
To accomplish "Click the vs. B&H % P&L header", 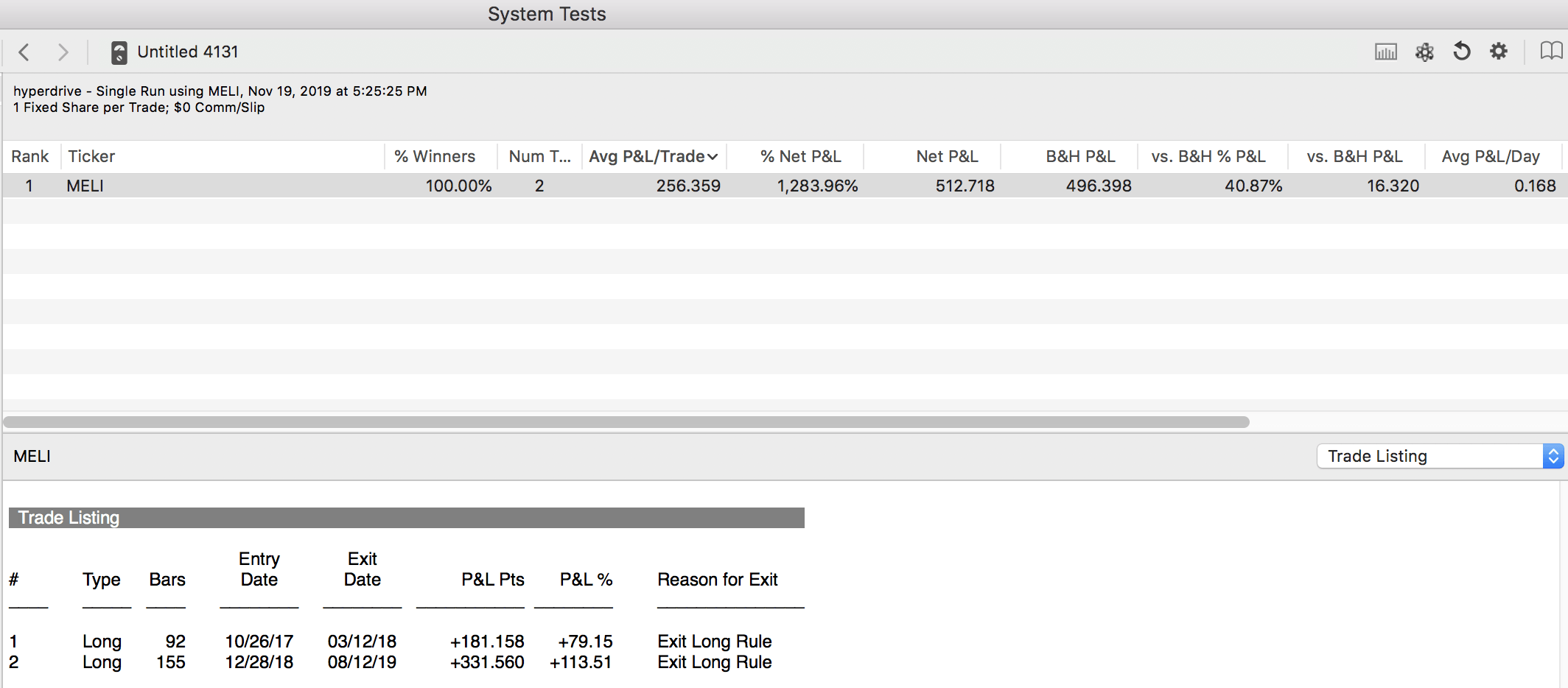I will pyautogui.click(x=1208, y=156).
